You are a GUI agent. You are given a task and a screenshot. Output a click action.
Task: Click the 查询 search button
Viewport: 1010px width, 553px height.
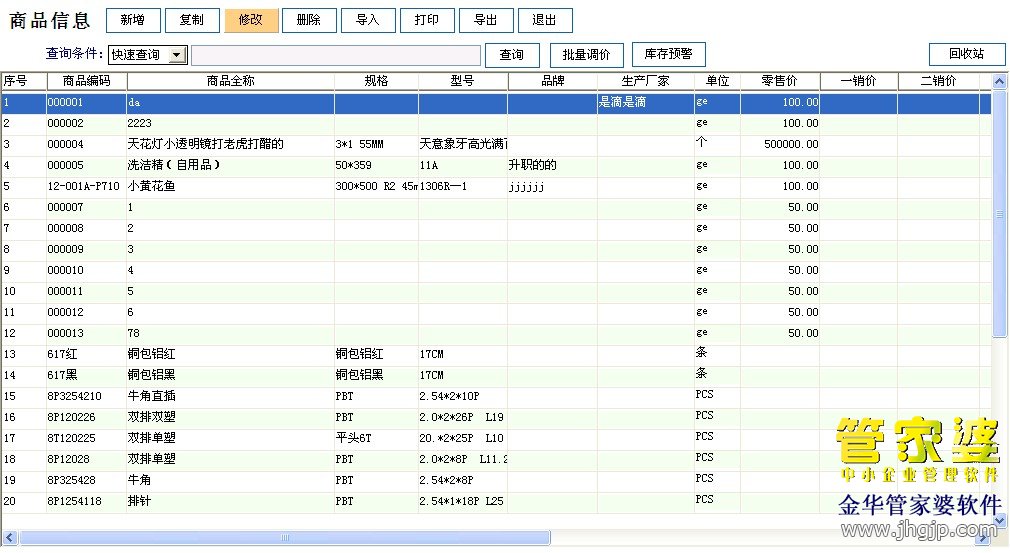[512, 55]
